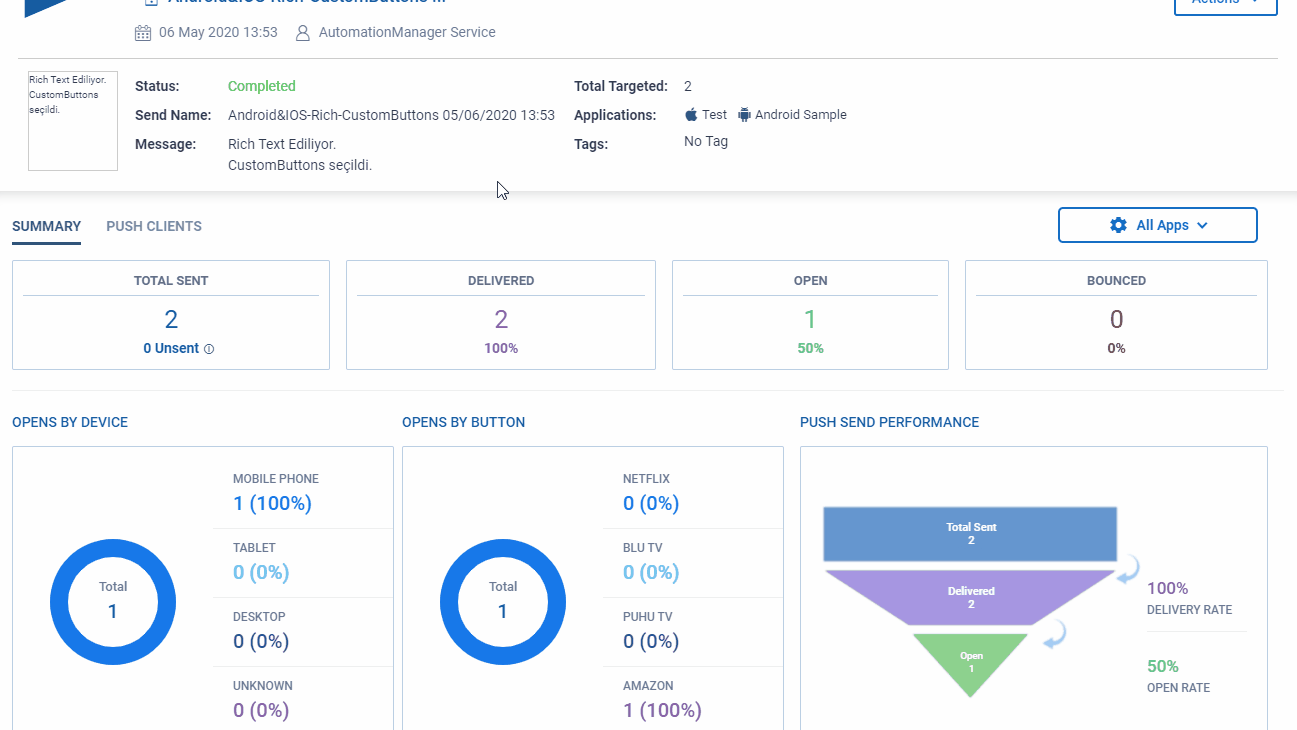Click the Total Sent blue funnel bar
The width and height of the screenshot is (1297, 730).
970,534
